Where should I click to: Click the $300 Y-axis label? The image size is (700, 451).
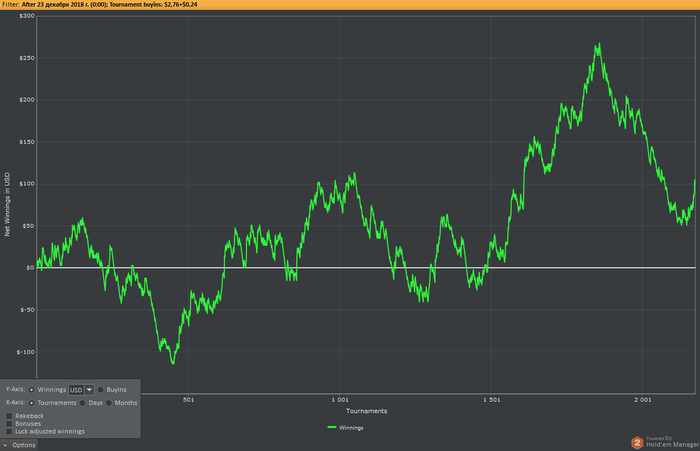[x=27, y=16]
